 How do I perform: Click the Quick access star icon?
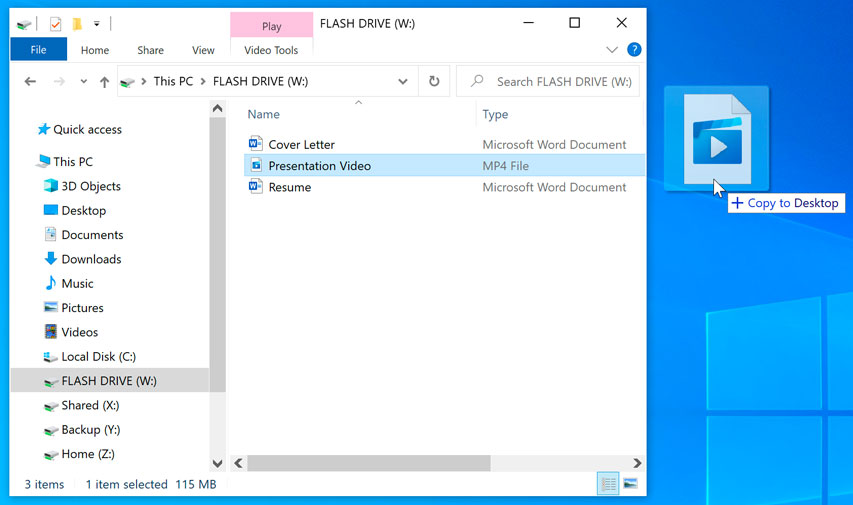[x=44, y=129]
